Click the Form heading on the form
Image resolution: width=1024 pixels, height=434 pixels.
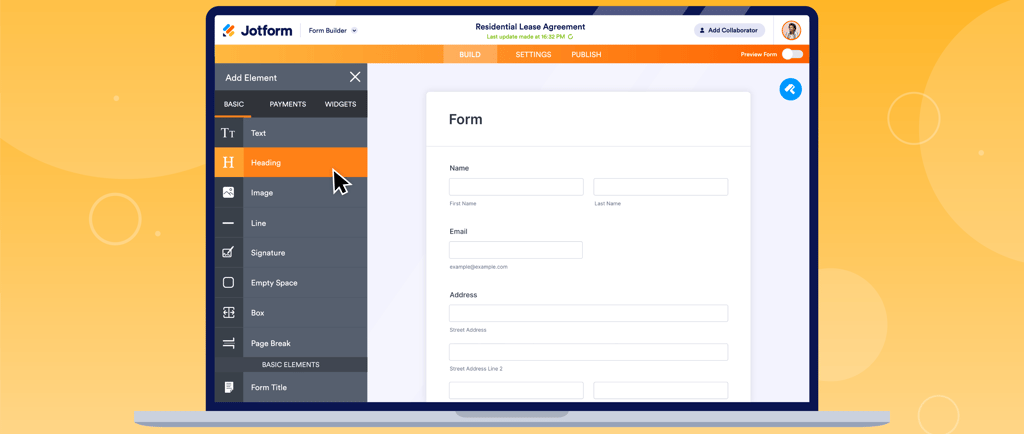[x=466, y=119]
